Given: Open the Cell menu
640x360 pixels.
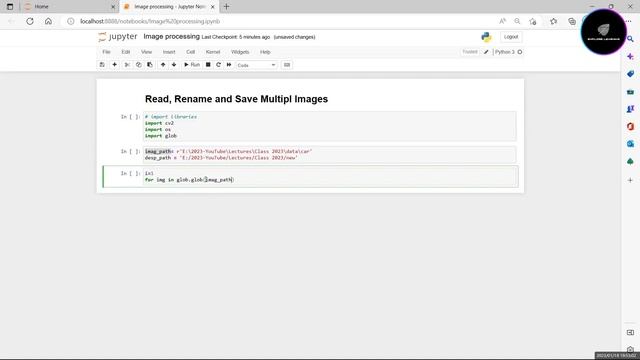Looking at the screenshot, I should (x=191, y=52).
